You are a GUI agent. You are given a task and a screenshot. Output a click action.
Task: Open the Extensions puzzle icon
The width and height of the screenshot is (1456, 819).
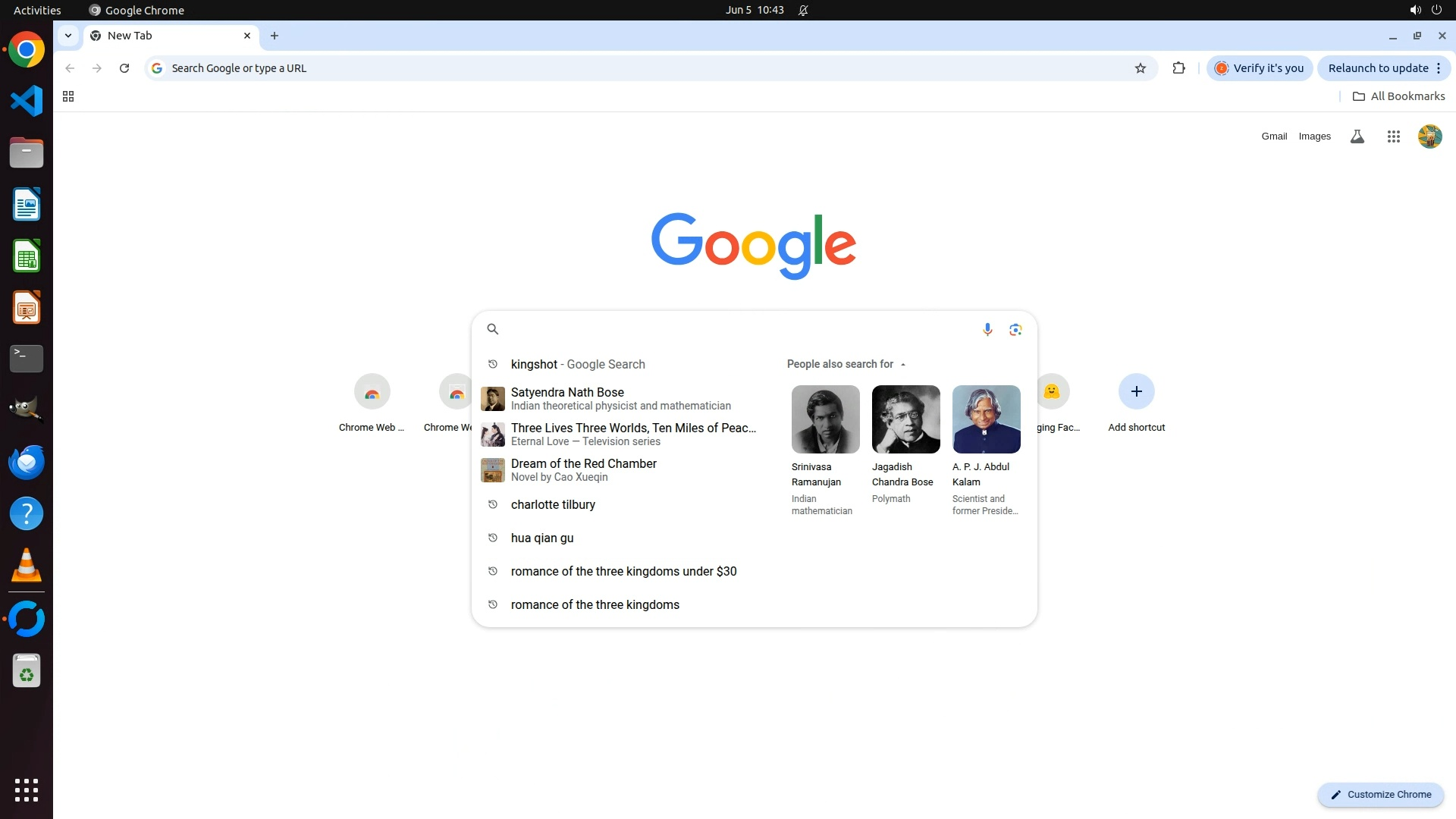(x=1178, y=68)
